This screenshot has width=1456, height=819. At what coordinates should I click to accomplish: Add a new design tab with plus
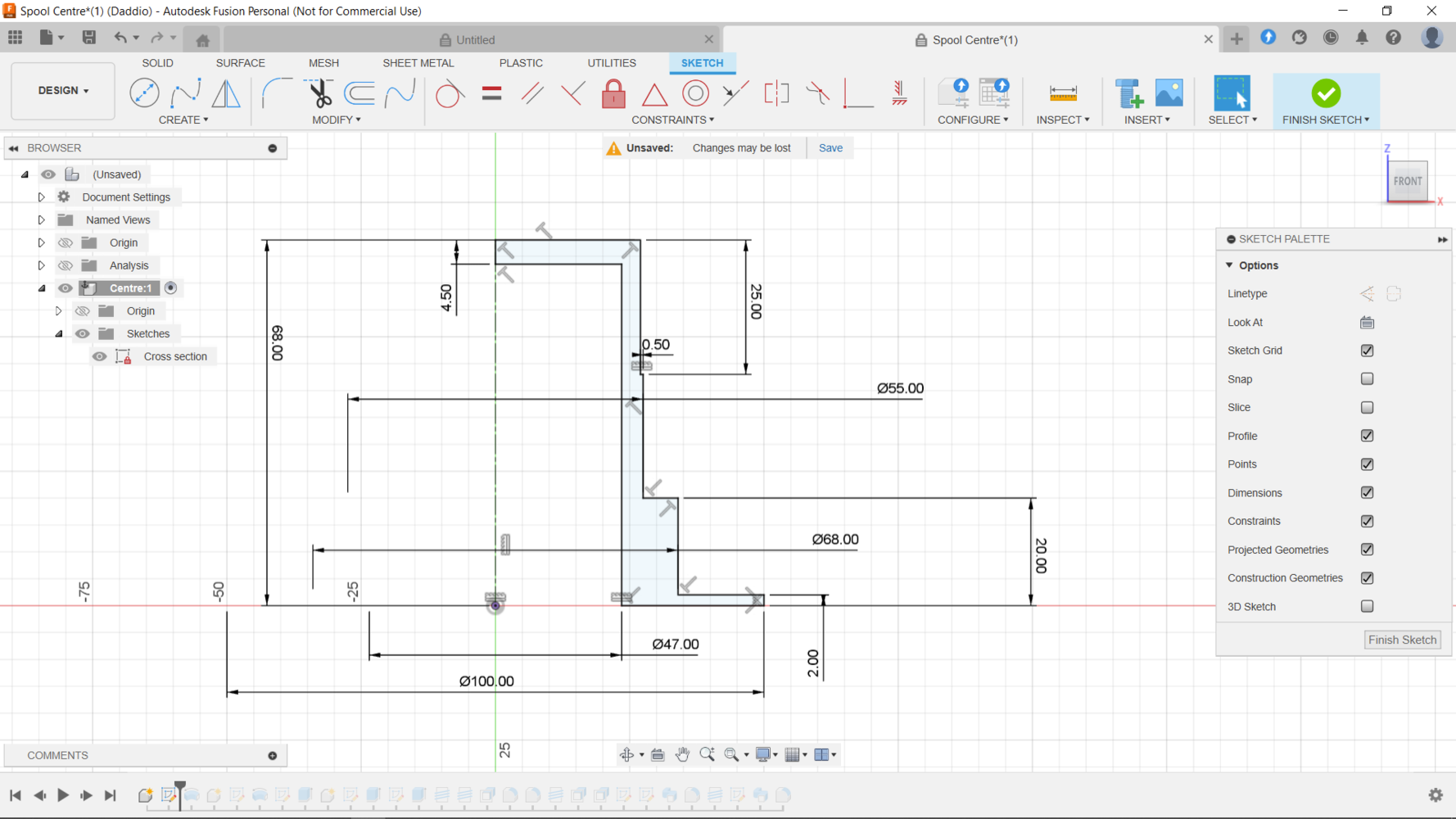[x=1236, y=38]
